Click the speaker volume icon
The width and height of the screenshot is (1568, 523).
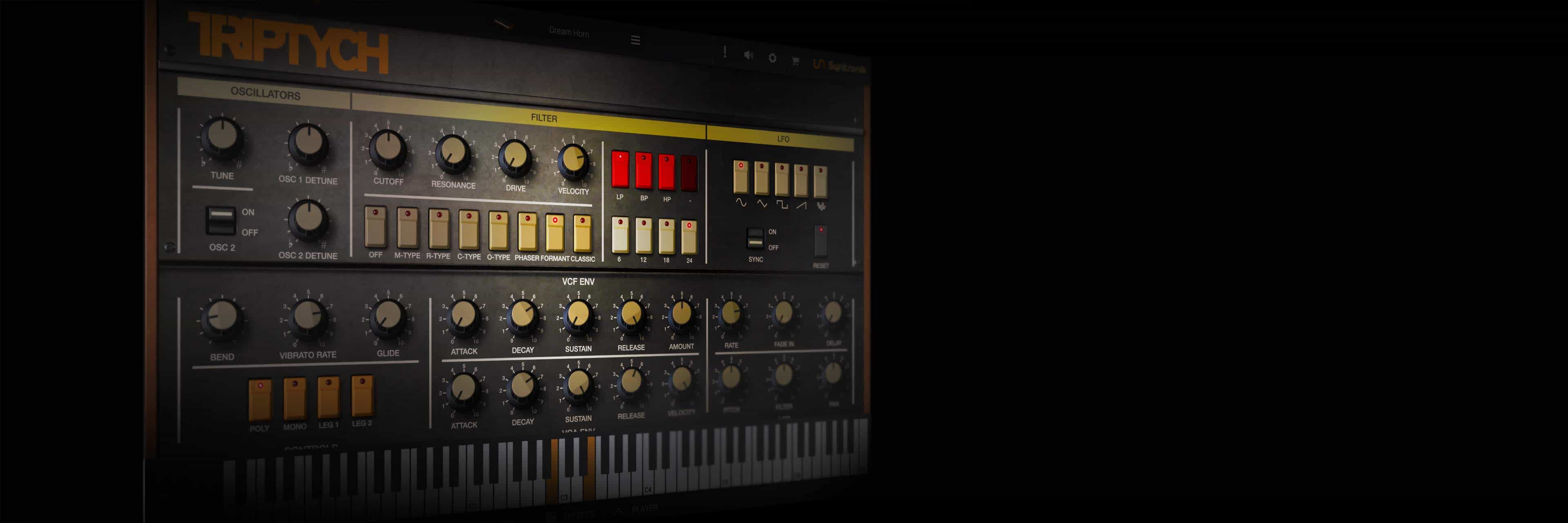pyautogui.click(x=748, y=56)
